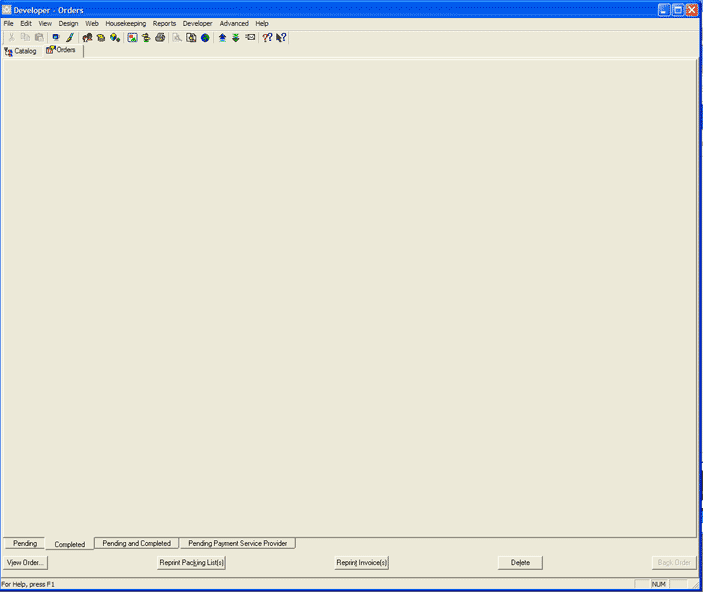The height and width of the screenshot is (592, 703).
Task: Click Reprint Packing List(s) button
Action: click(192, 563)
